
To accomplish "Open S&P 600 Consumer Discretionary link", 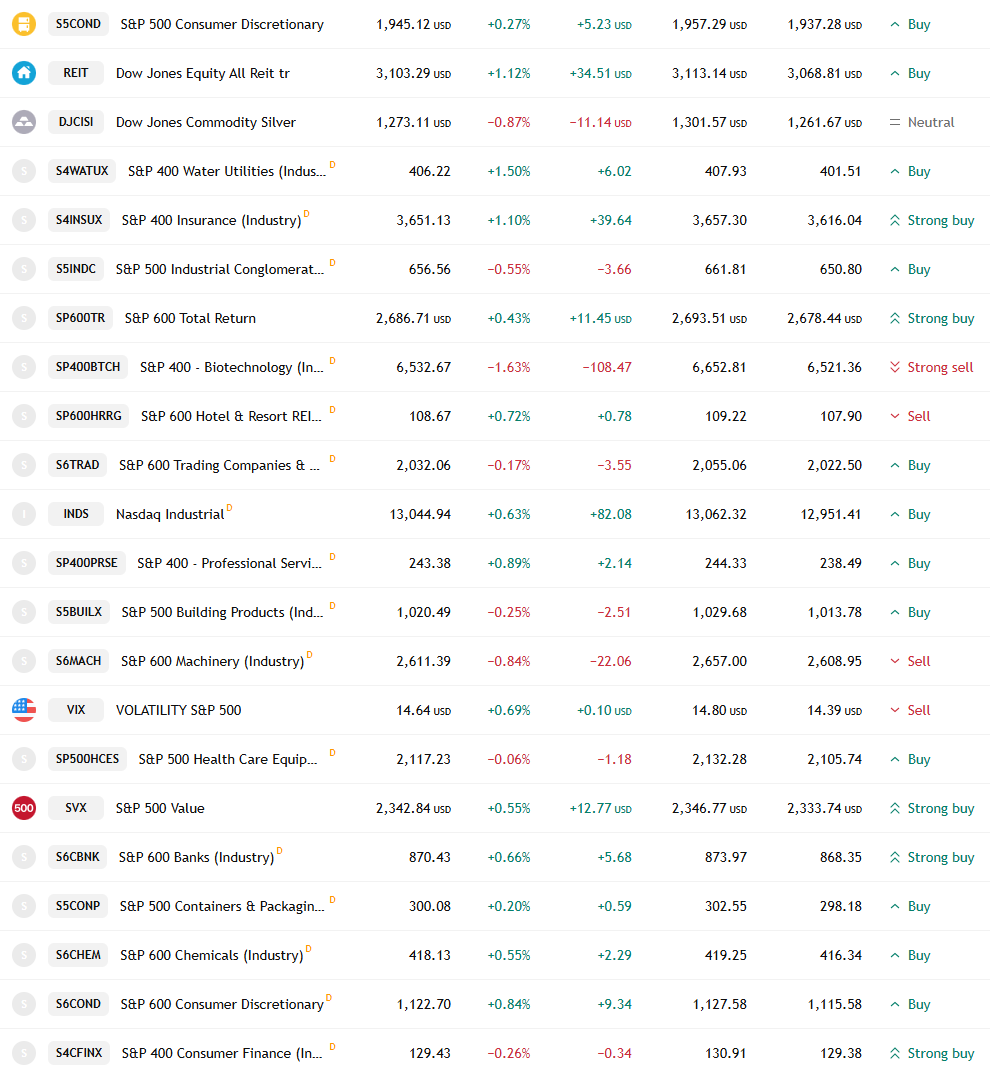I will (x=222, y=1004).
